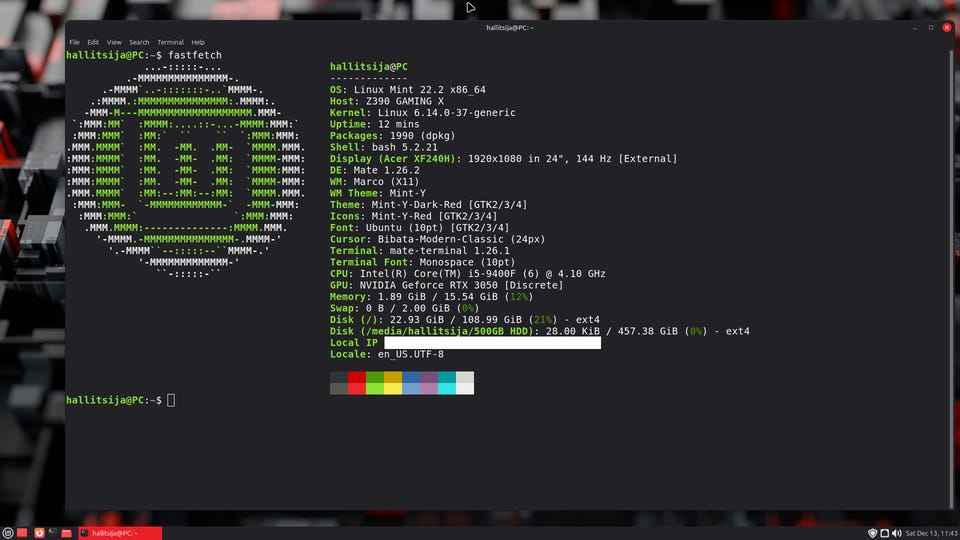Click the yellow color block in fastfetch palette

[392, 383]
